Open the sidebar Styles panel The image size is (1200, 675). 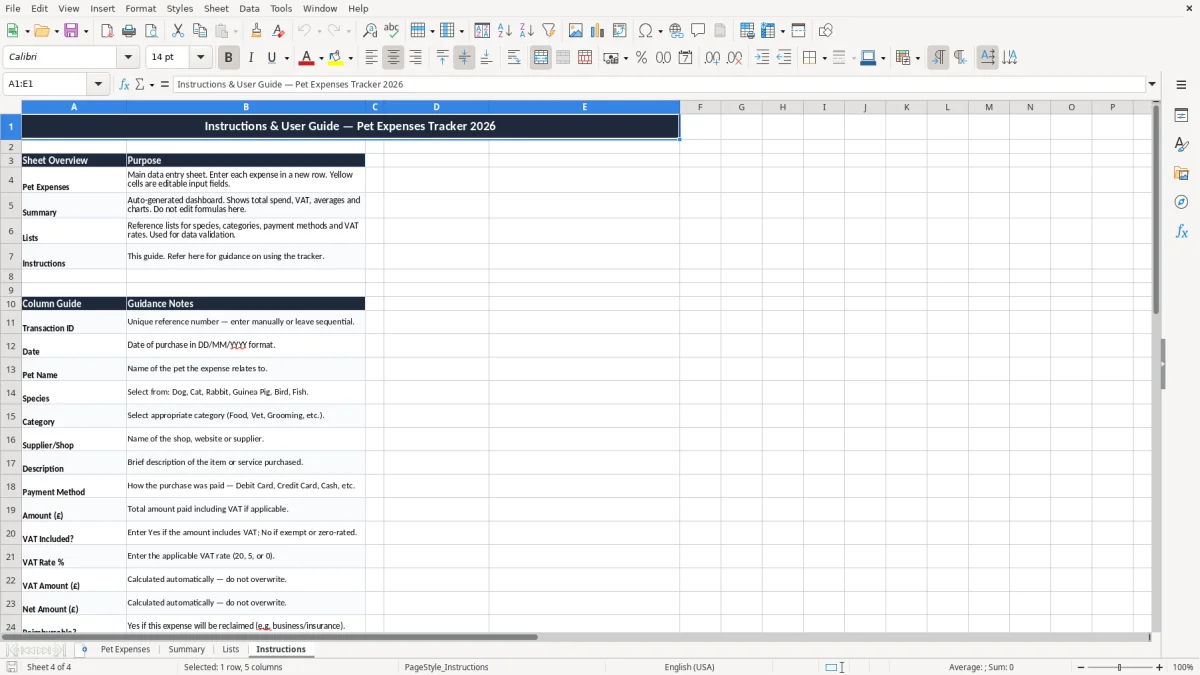1181,145
